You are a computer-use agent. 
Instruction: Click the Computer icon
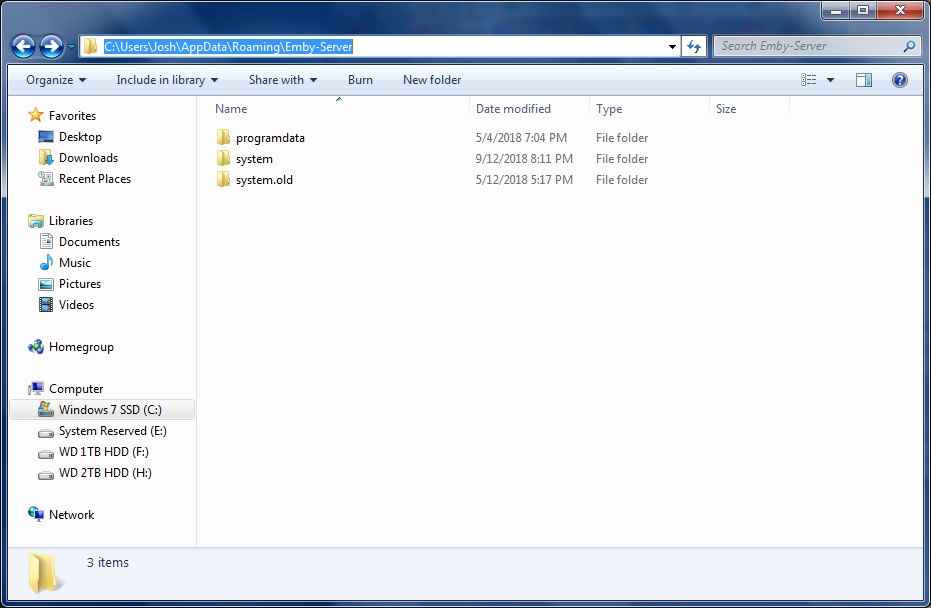[36, 388]
